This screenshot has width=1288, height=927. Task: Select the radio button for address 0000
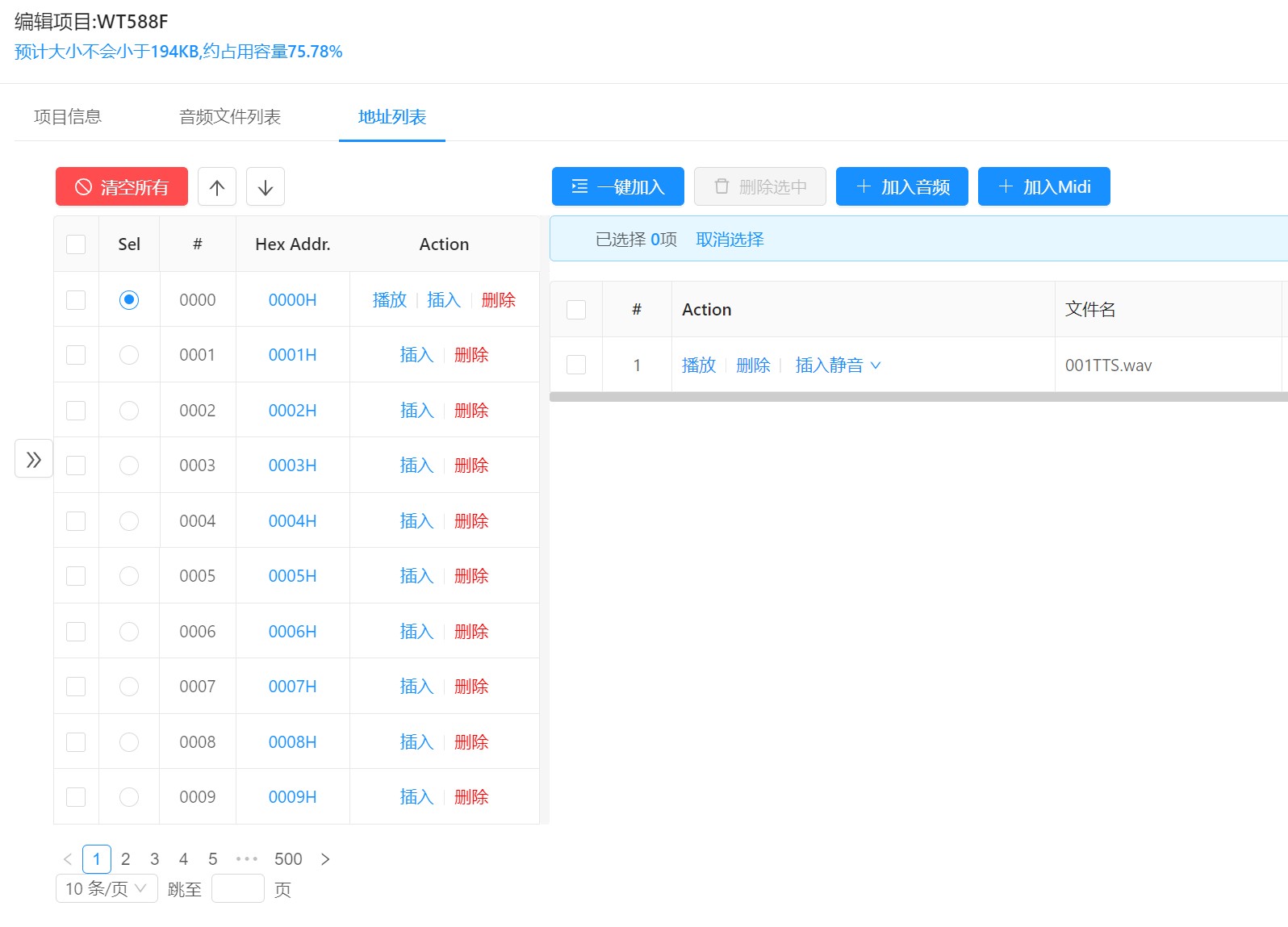(x=129, y=300)
